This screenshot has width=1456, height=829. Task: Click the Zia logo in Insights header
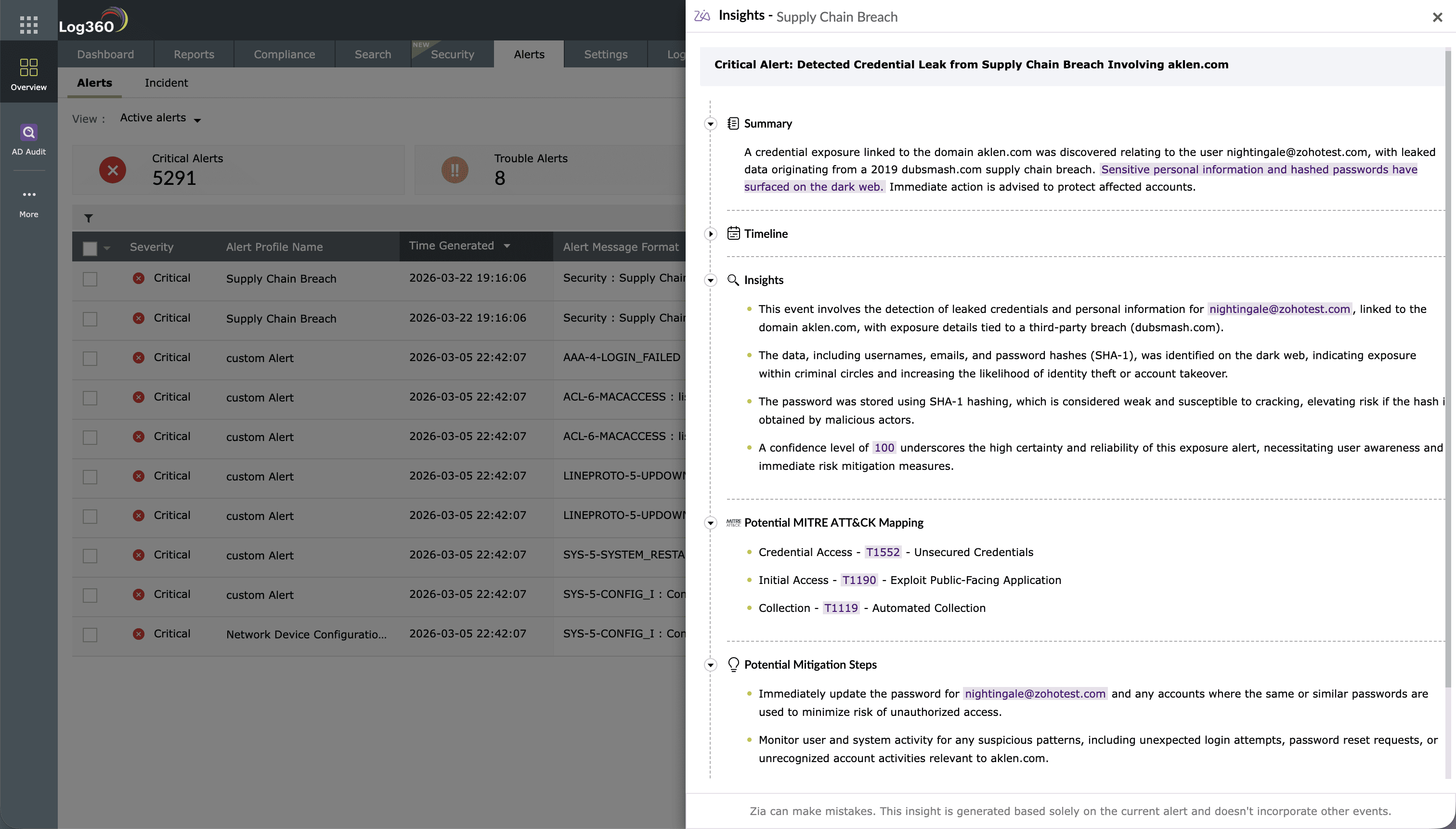[702, 16]
